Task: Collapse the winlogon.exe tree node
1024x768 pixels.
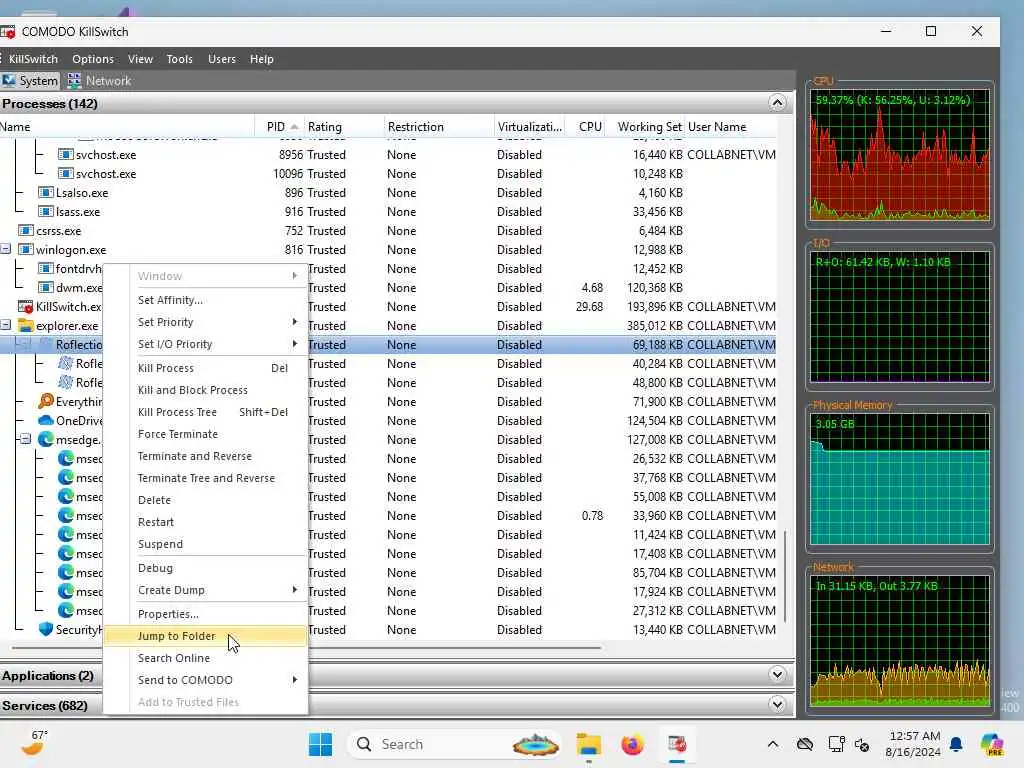Action: [x=6, y=249]
